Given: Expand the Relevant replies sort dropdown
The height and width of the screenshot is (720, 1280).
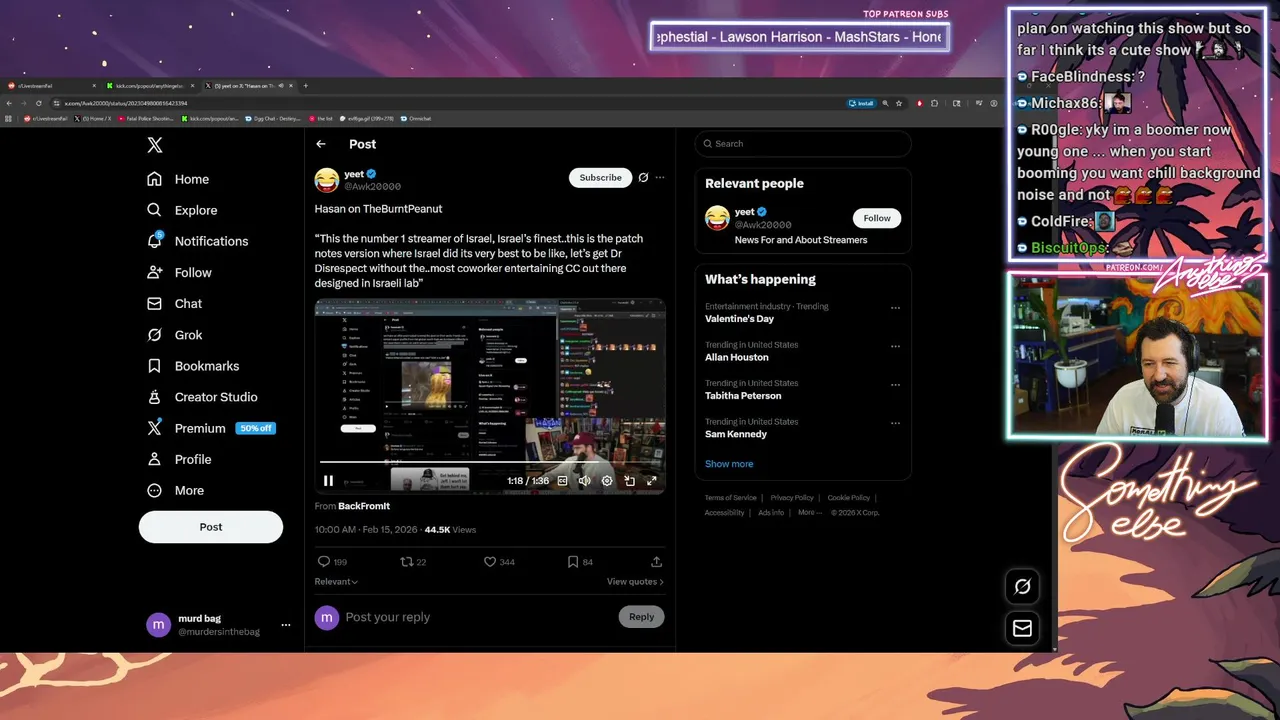Looking at the screenshot, I should point(336,581).
